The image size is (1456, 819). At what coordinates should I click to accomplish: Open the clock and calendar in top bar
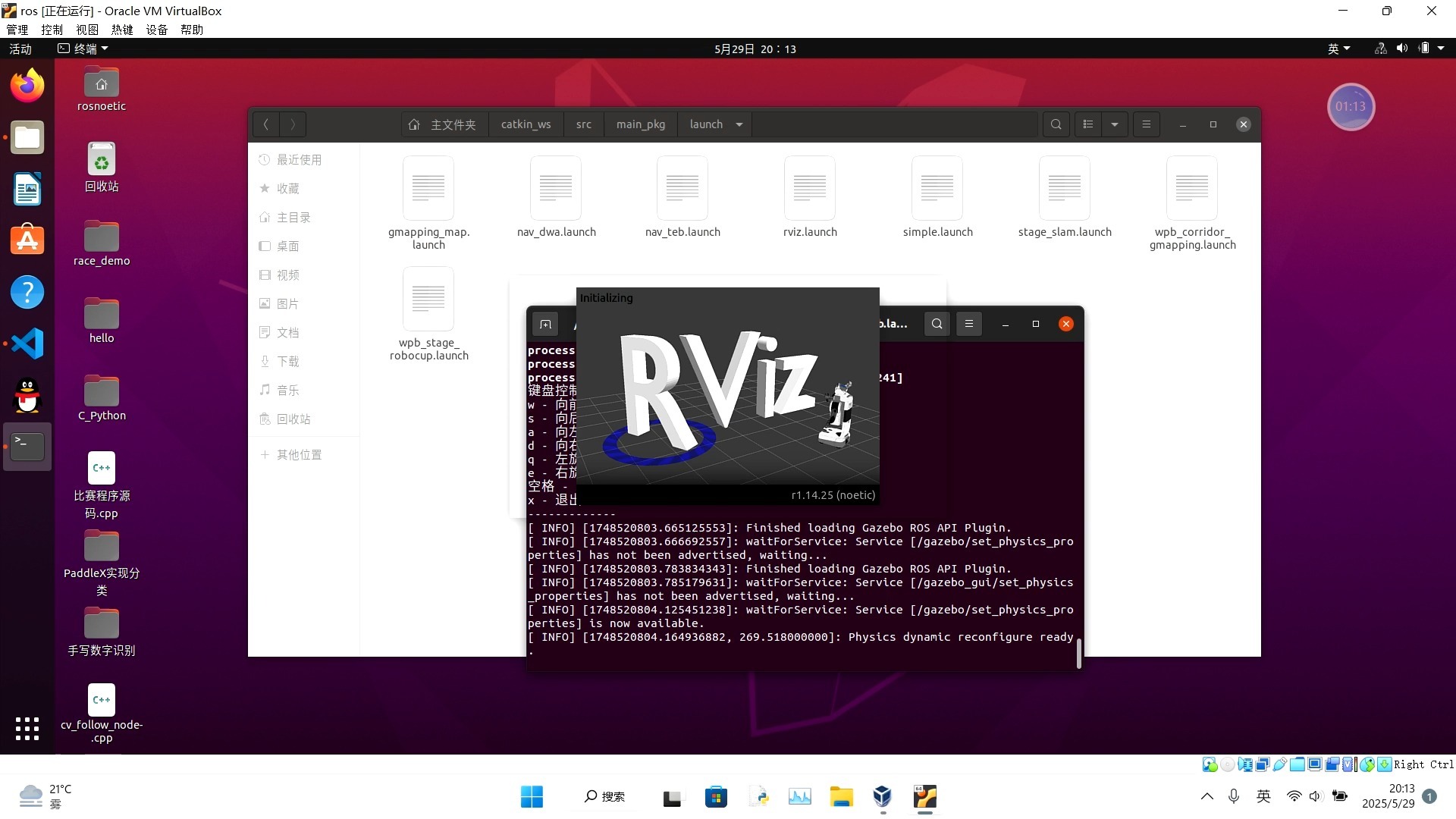click(x=755, y=49)
